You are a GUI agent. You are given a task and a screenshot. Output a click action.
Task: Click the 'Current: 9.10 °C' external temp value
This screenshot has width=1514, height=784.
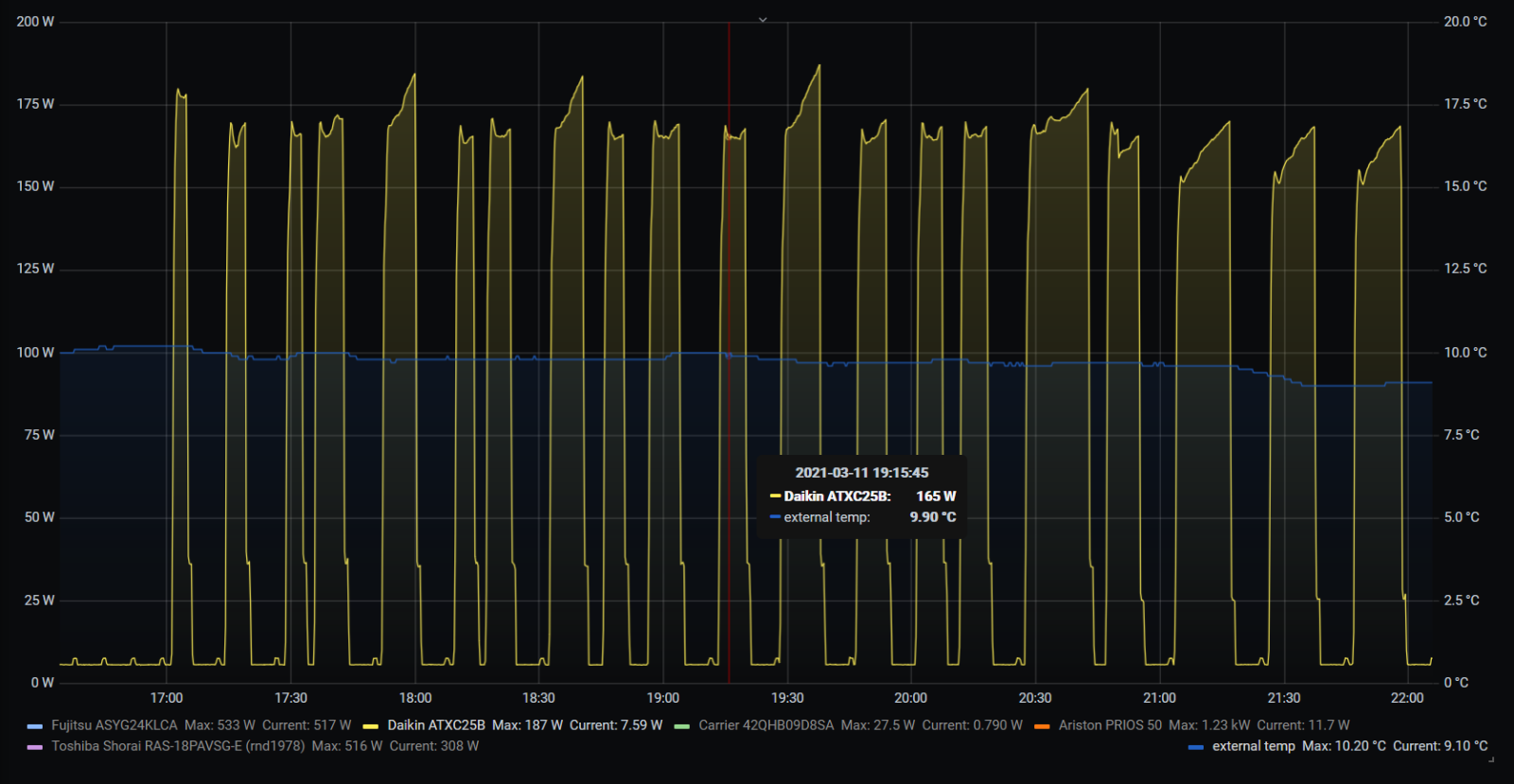[1440, 746]
